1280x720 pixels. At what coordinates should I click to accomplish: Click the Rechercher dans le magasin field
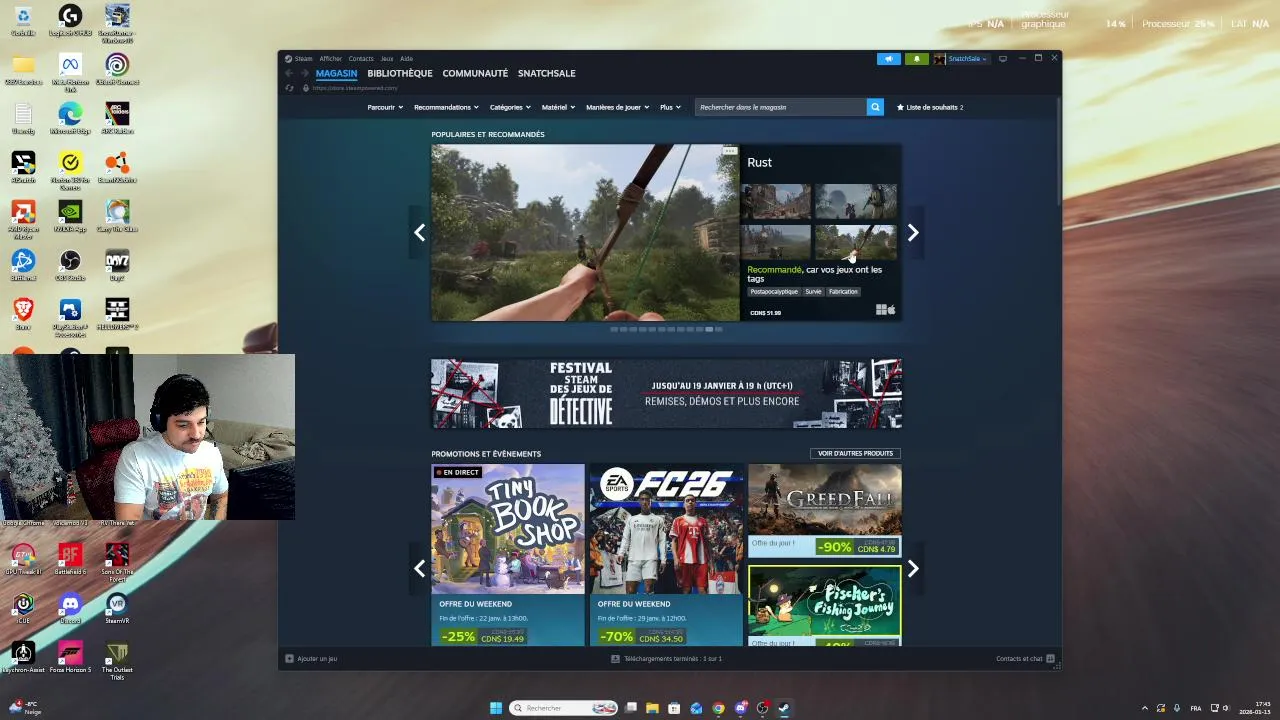781,107
